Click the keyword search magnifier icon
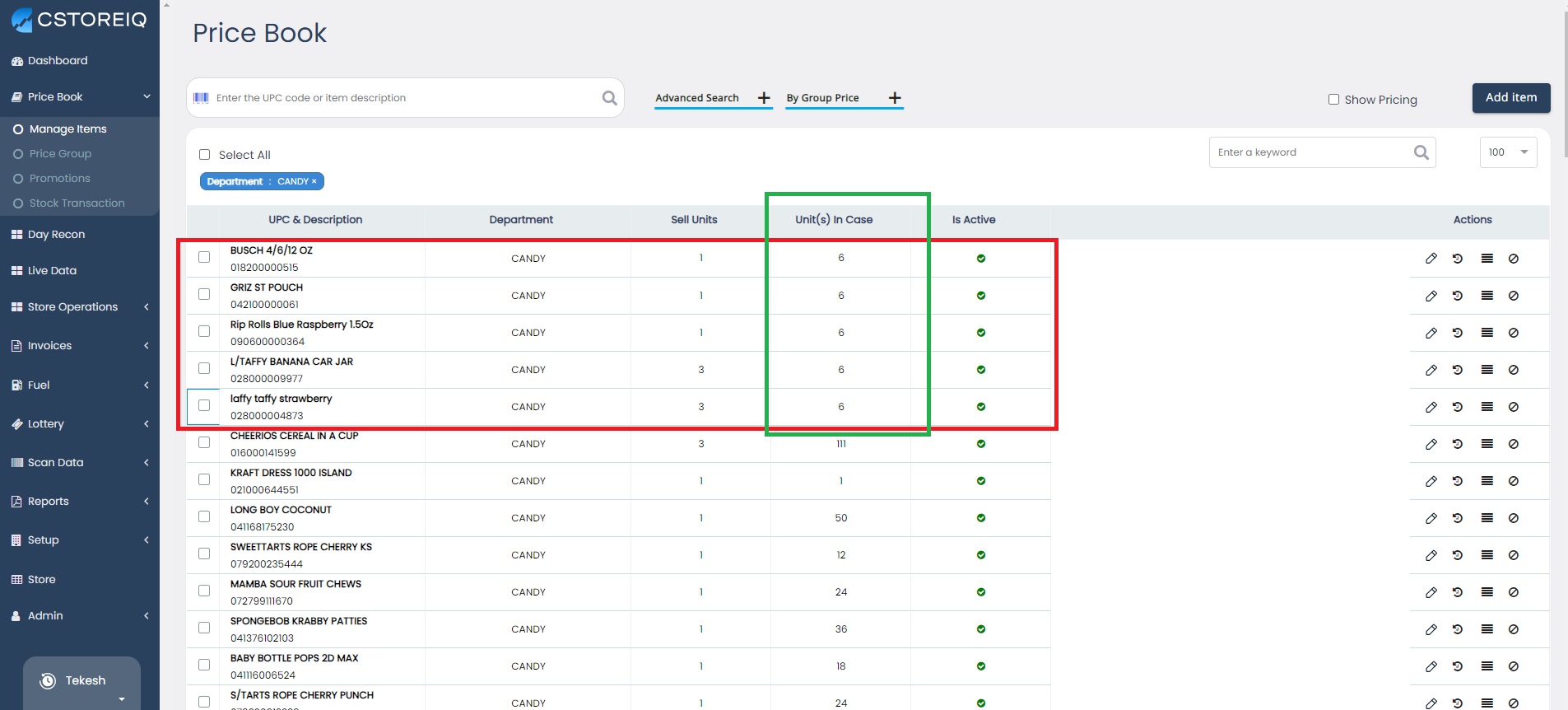The height and width of the screenshot is (710, 1568). pos(1421,152)
